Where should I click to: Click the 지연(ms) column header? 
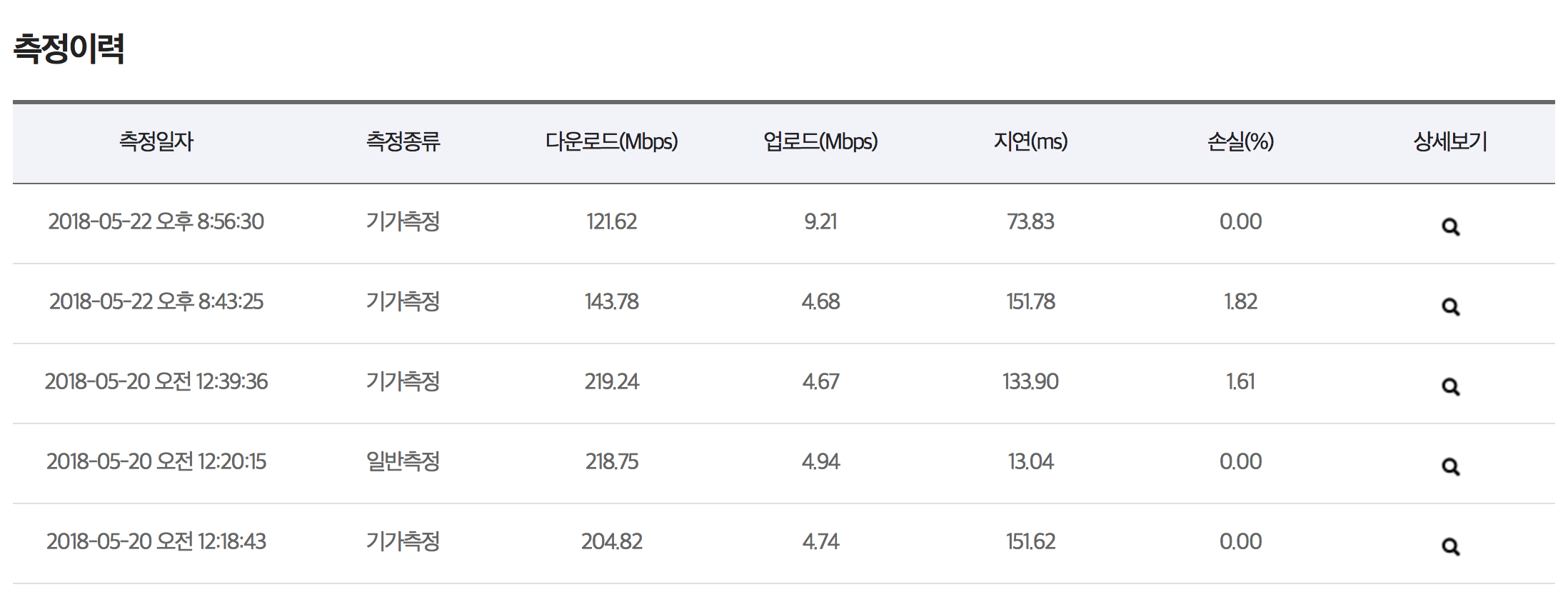[x=1030, y=141]
